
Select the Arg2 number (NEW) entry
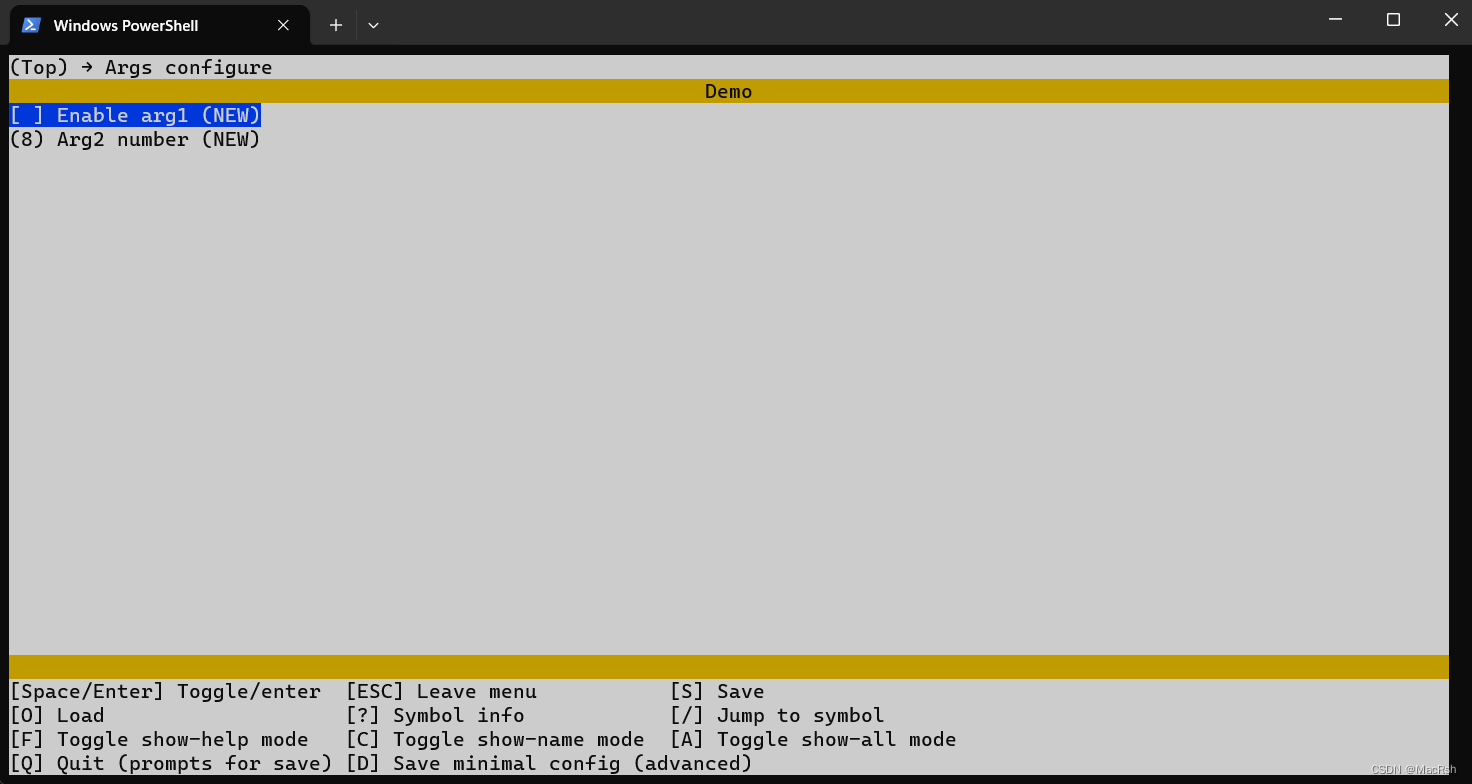coord(135,139)
